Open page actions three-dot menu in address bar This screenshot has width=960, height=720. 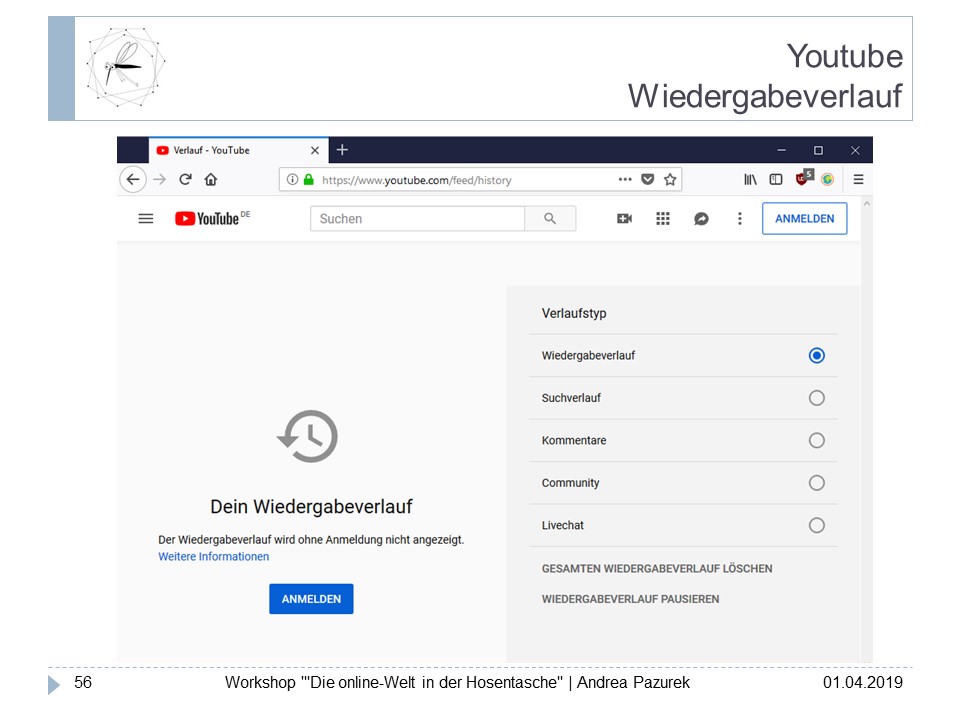click(624, 179)
